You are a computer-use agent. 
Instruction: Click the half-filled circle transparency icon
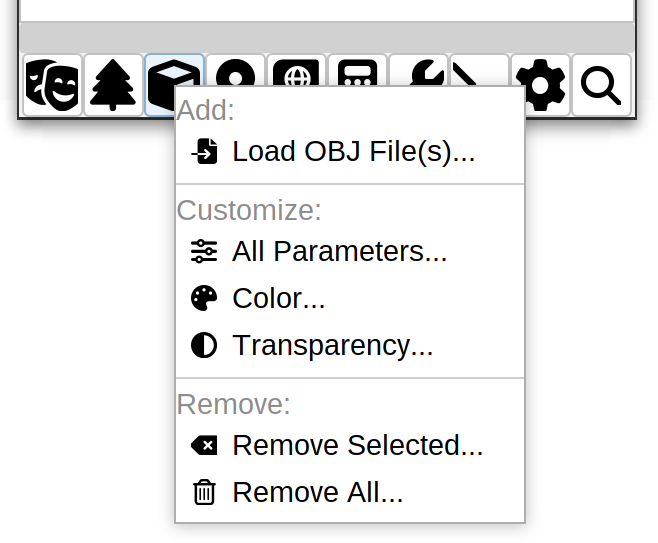(204, 345)
